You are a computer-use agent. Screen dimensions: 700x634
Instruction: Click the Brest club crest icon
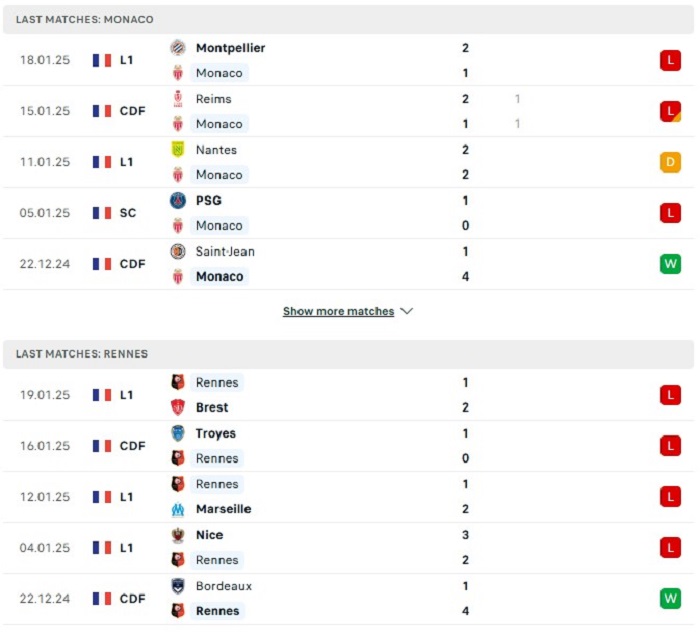click(x=178, y=408)
